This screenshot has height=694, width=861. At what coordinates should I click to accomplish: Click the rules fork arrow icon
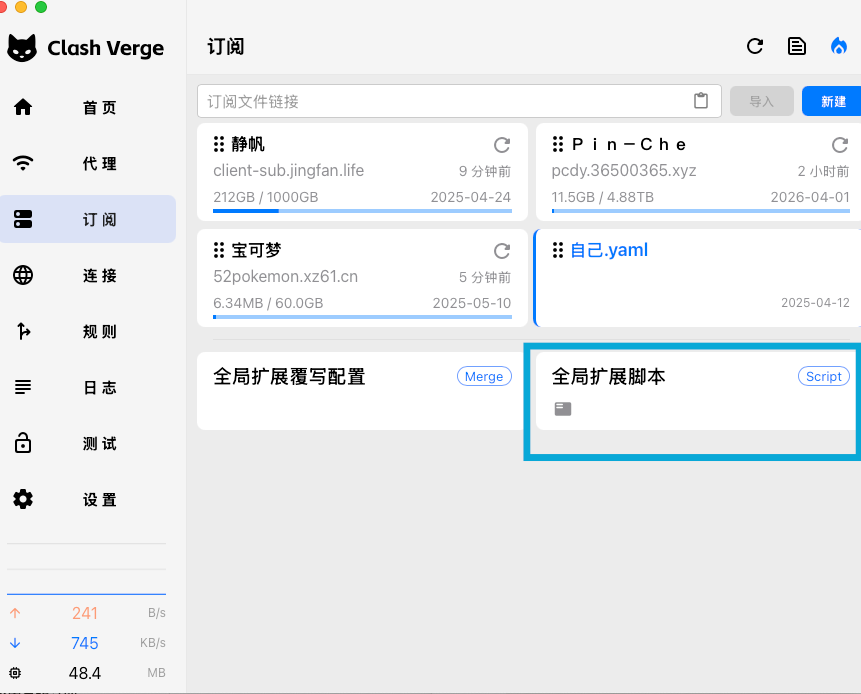click(23, 331)
